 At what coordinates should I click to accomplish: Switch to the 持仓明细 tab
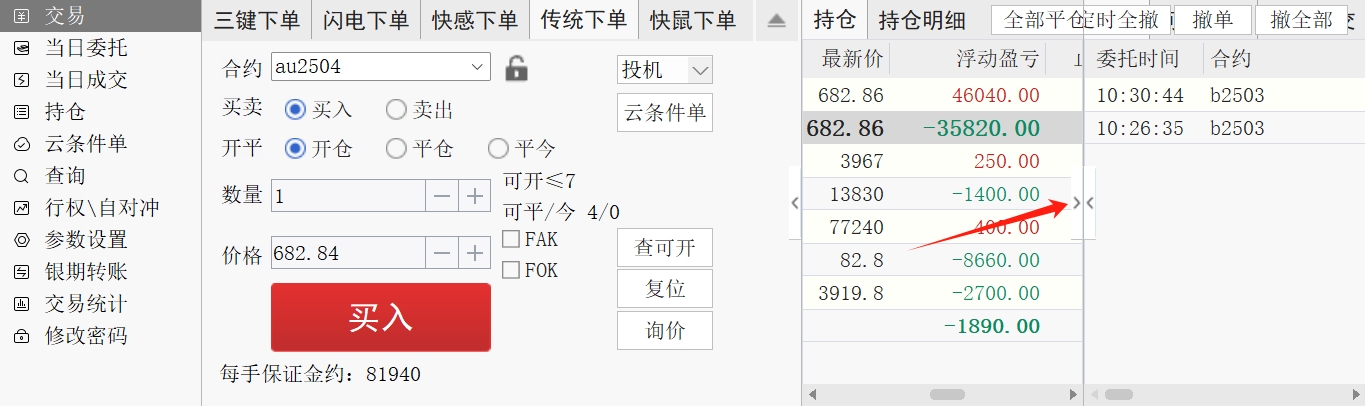point(922,19)
